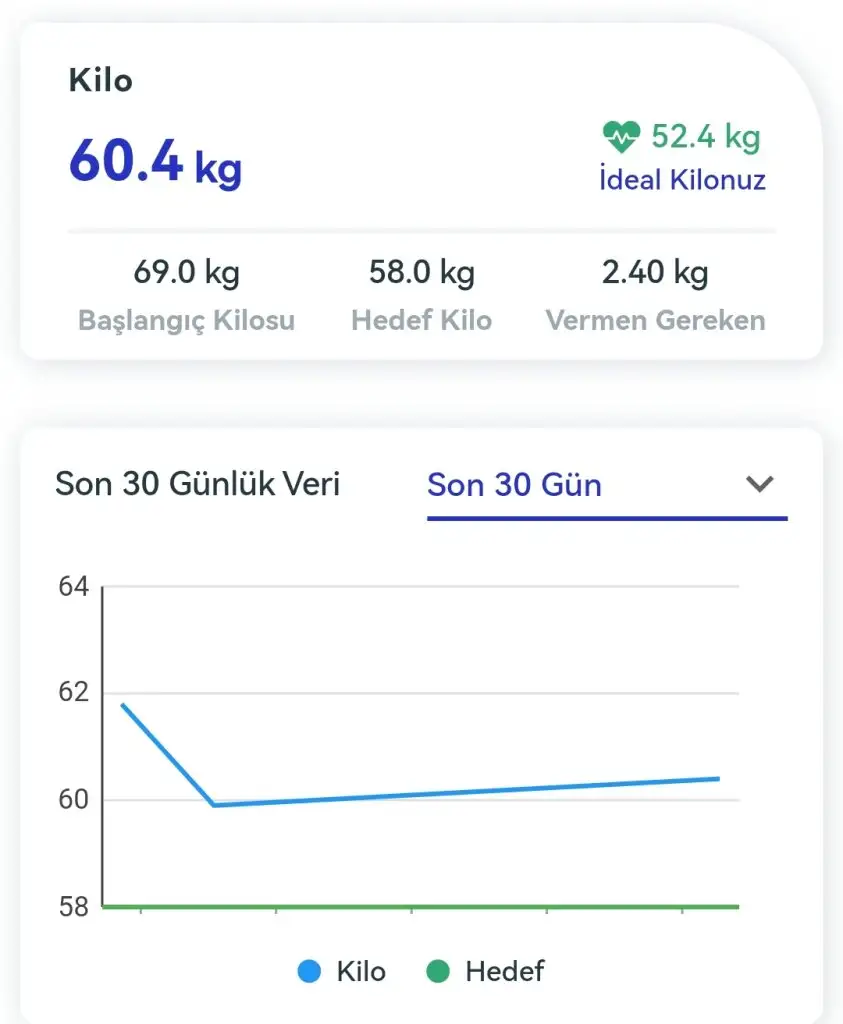The height and width of the screenshot is (1024, 843).
Task: Select the current weight 60.4 kg
Action: [x=155, y=161]
